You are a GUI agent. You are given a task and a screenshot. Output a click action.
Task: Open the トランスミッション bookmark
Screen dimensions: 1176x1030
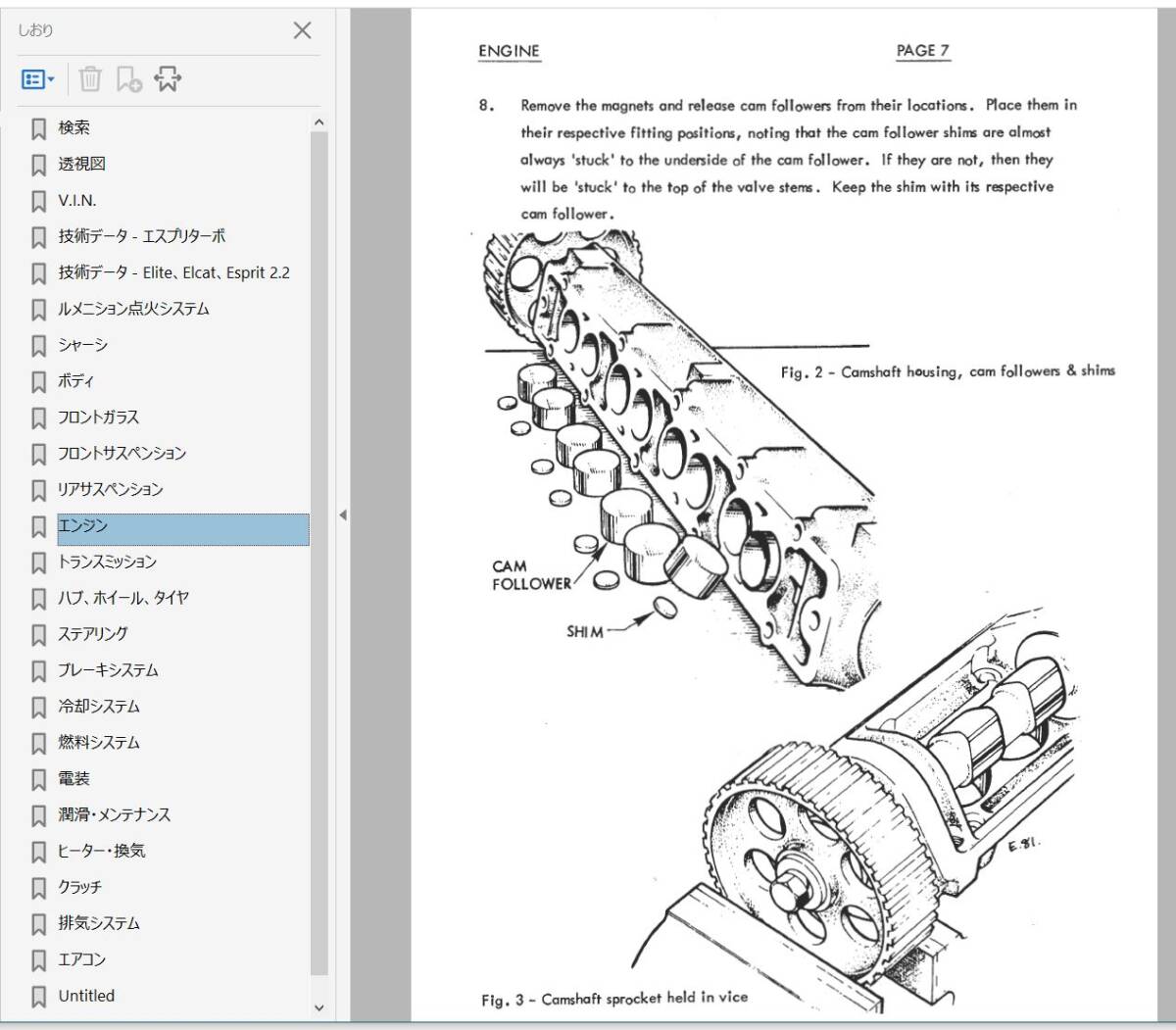pos(107,563)
